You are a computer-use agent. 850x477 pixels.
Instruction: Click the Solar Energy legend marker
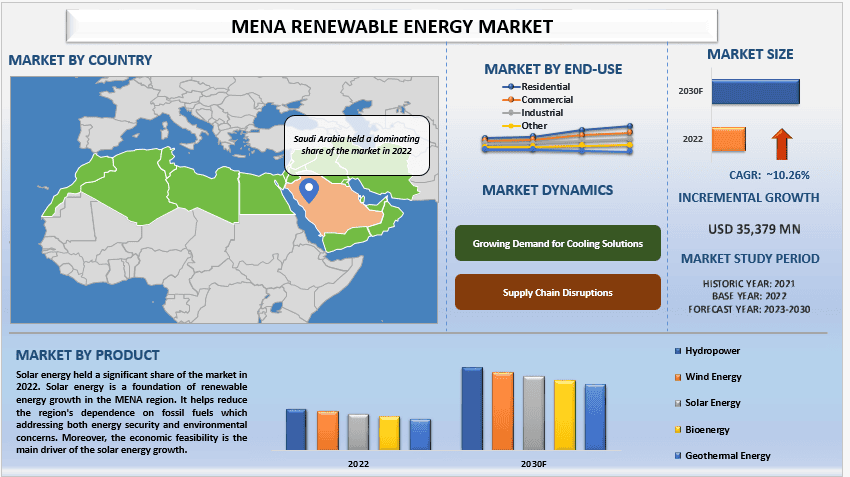point(678,403)
